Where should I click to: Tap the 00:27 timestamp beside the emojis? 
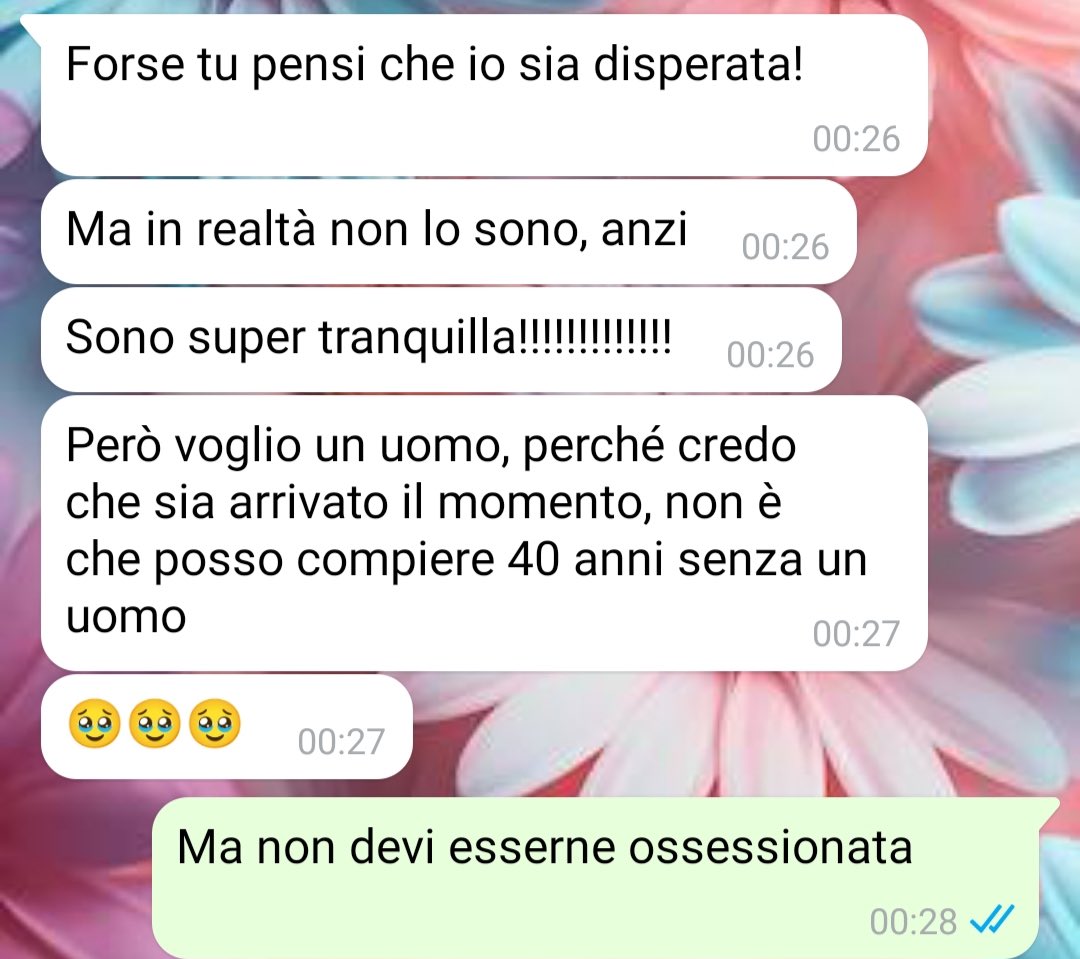[341, 741]
